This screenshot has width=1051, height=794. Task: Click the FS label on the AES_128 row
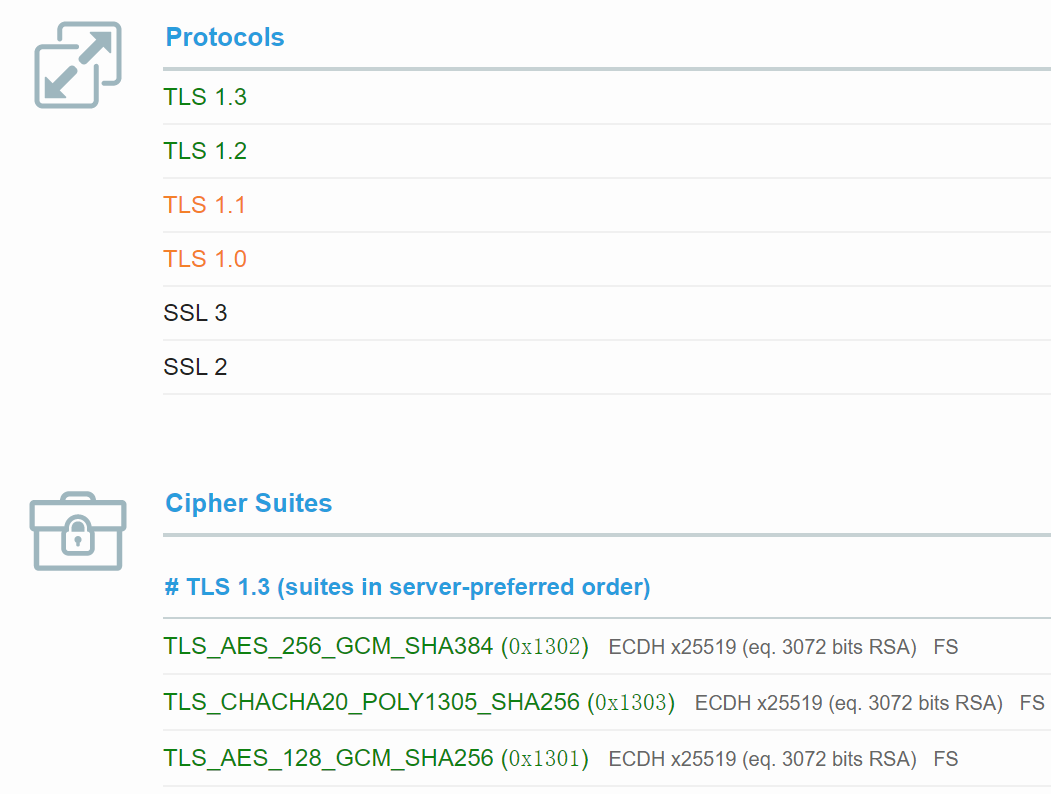[x=946, y=759]
